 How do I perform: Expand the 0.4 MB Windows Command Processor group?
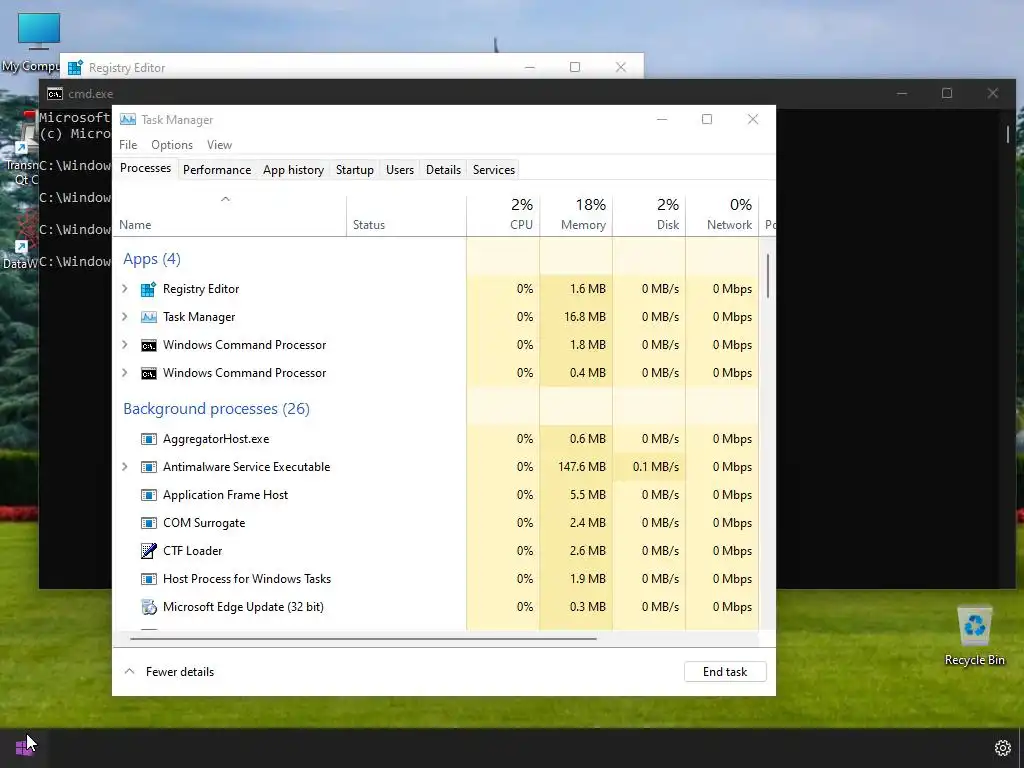125,373
